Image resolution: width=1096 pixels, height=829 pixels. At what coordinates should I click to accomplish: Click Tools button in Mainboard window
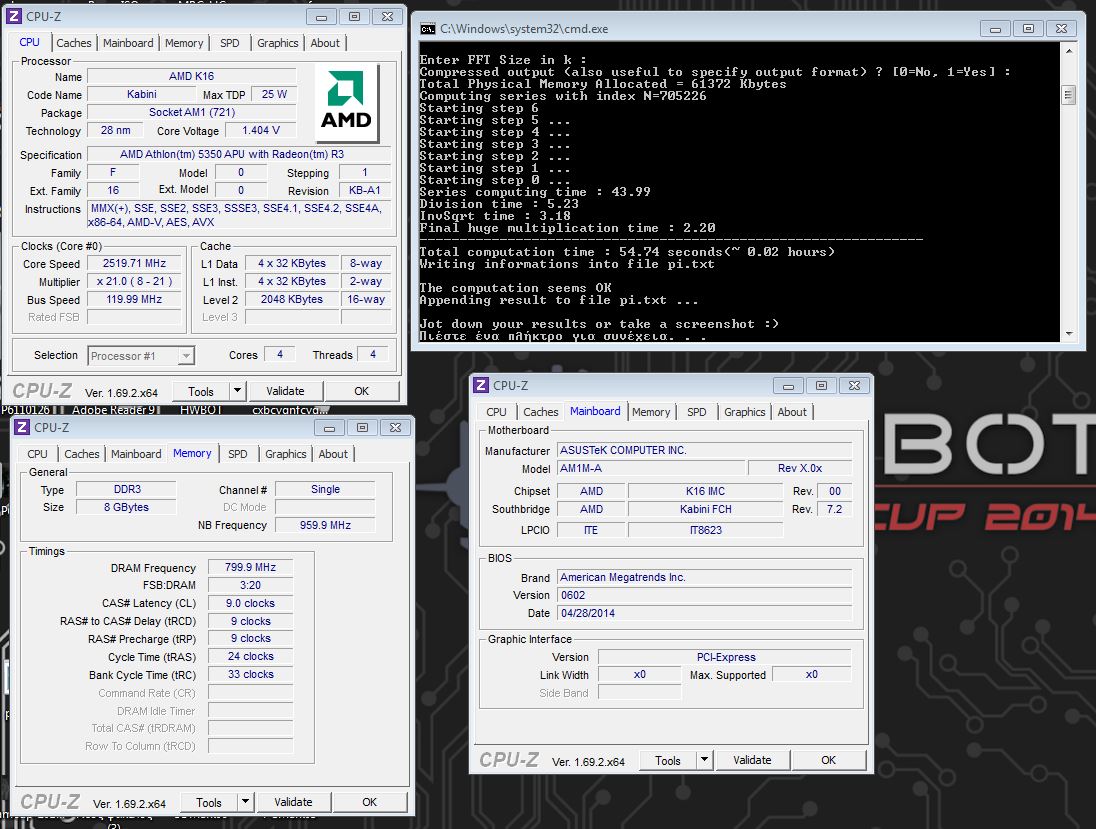(668, 760)
